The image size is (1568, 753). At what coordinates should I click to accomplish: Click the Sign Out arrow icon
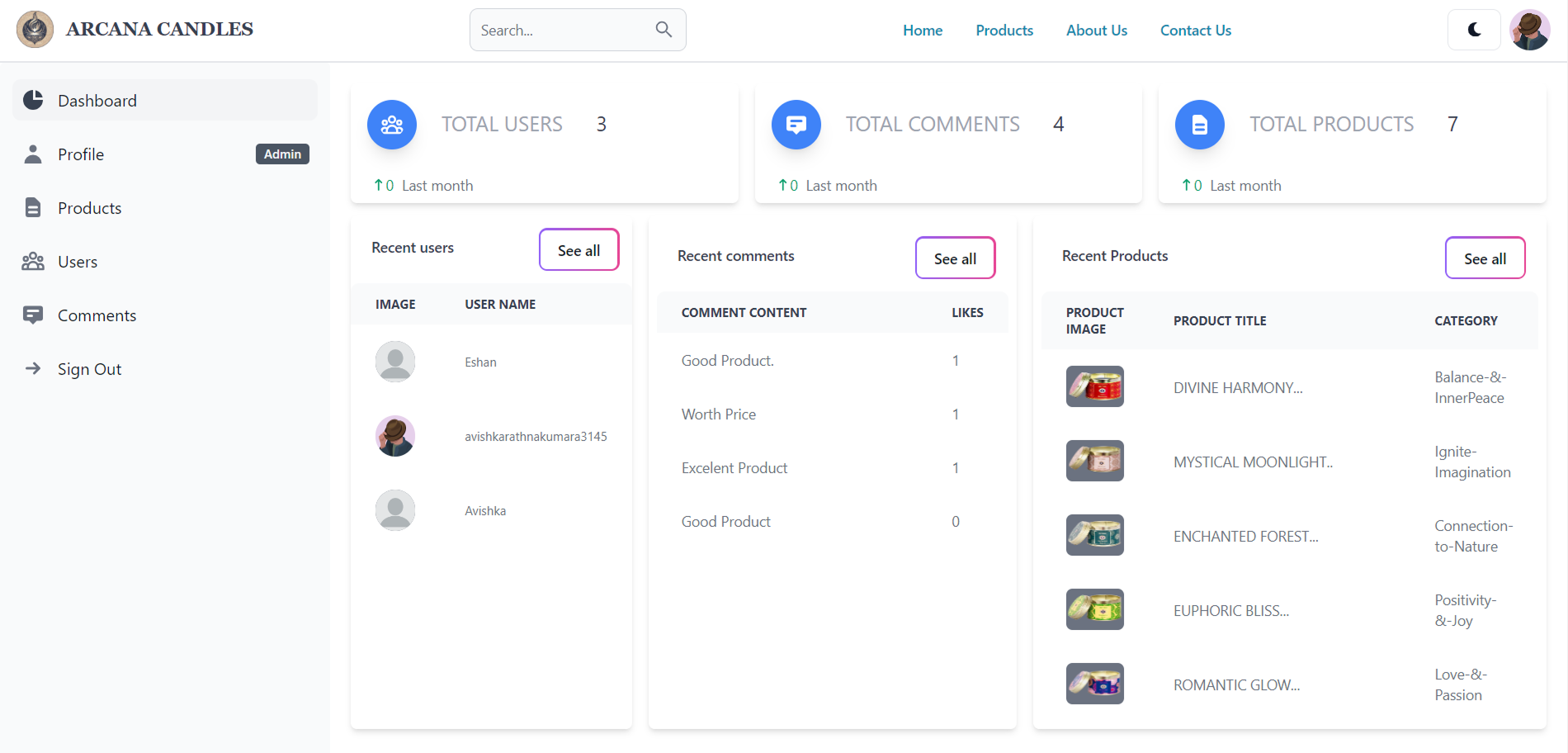(33, 369)
